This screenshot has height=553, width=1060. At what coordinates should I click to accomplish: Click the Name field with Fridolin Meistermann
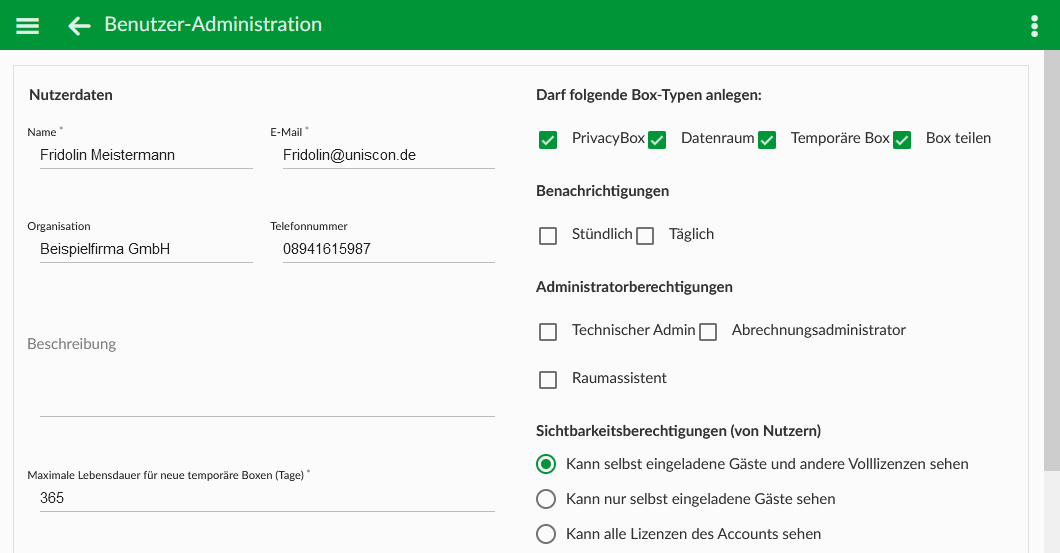click(146, 155)
